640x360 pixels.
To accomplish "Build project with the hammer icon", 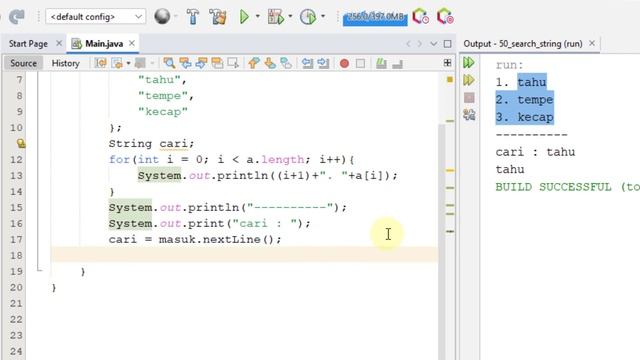I will (x=193, y=17).
